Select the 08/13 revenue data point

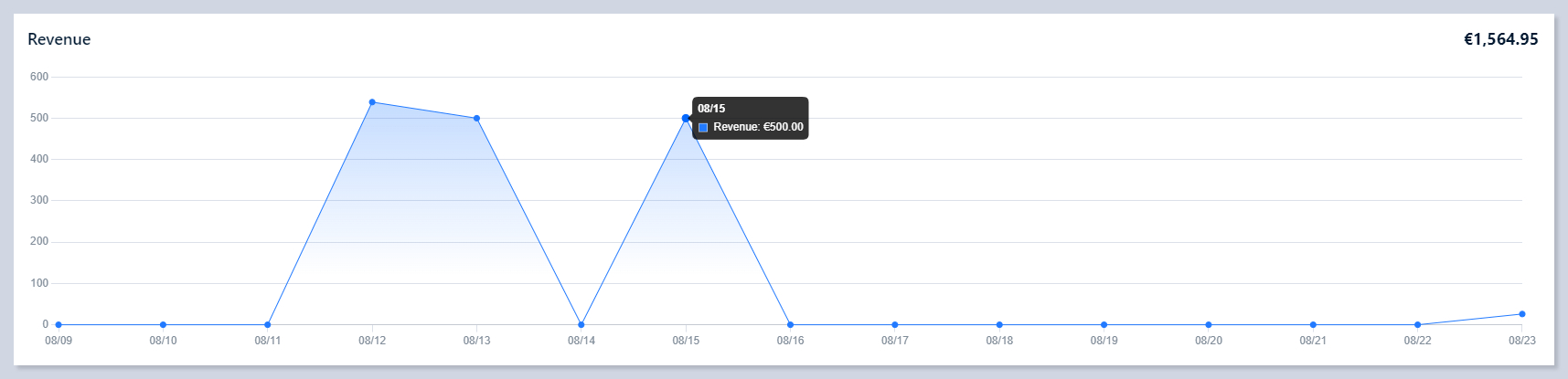click(476, 119)
